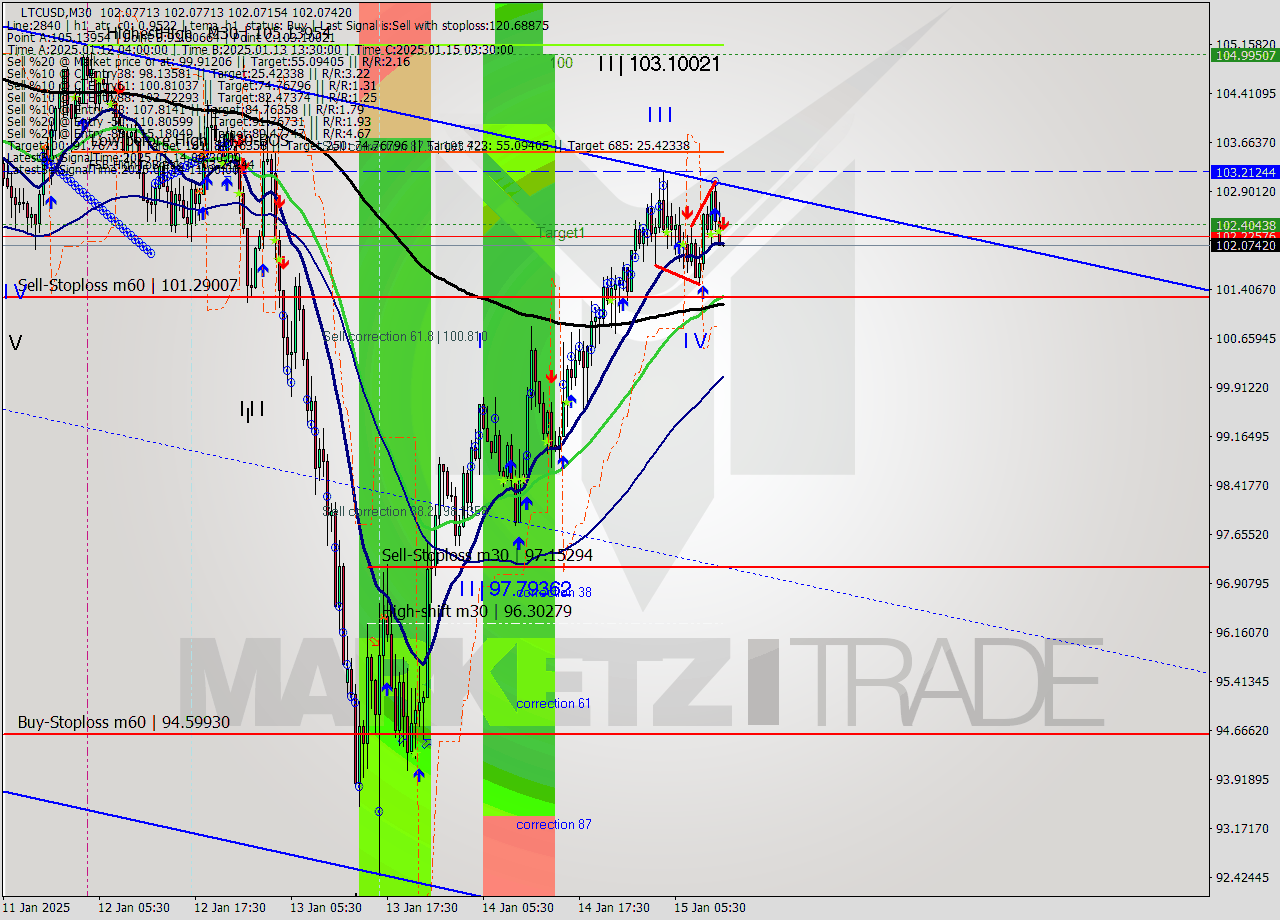Select the blue 103.21244 price tag
The height and width of the screenshot is (920, 1280).
pos(1245,172)
